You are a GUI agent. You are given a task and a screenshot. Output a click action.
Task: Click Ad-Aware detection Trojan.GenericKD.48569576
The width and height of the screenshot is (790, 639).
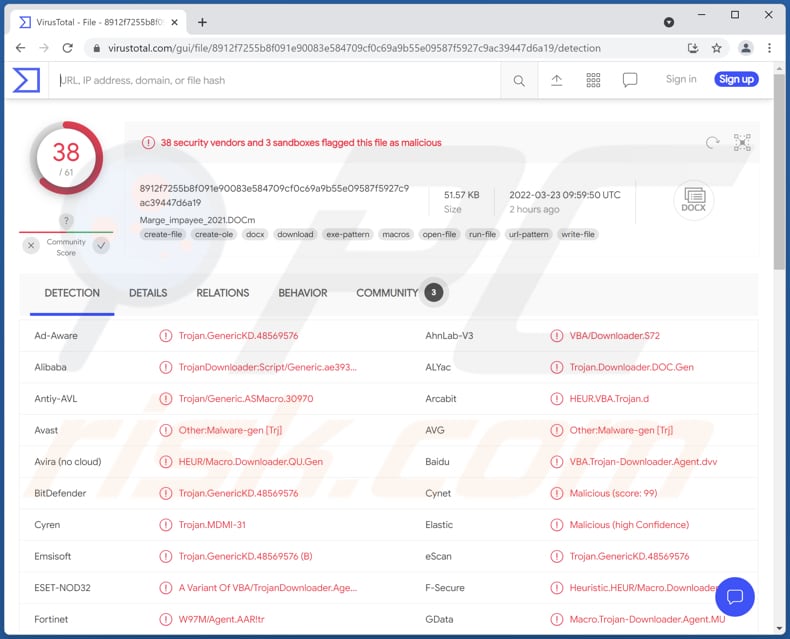238,336
